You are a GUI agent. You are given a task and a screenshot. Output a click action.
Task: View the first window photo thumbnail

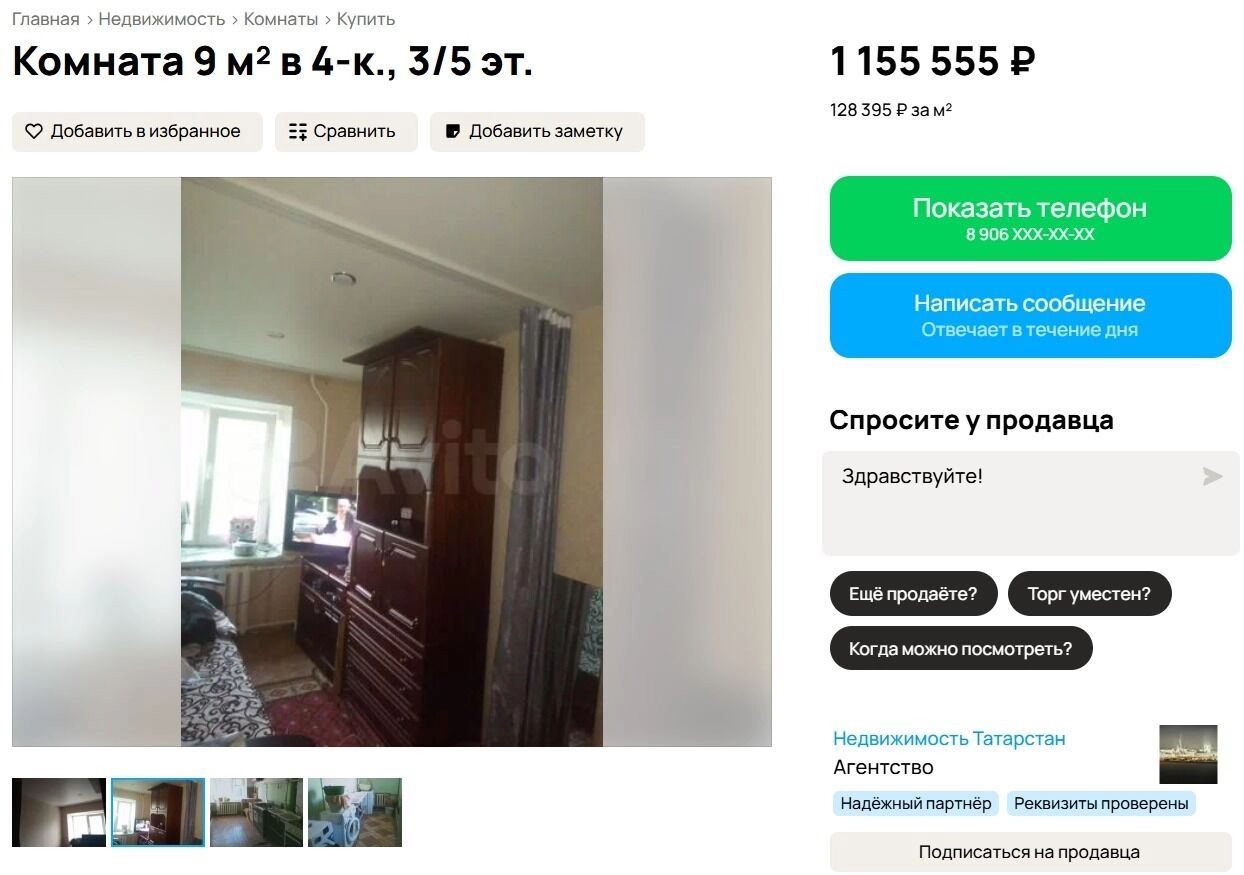tap(59, 812)
